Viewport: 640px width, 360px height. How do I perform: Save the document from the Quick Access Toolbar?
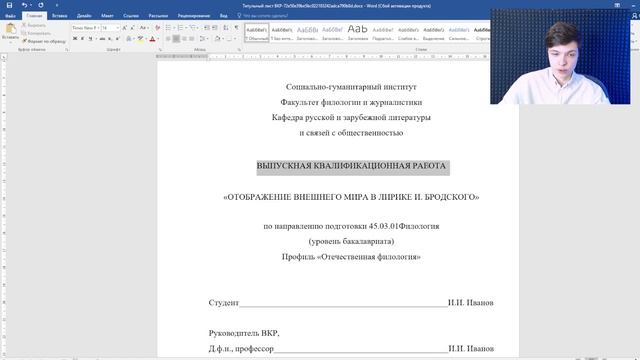click(9, 5)
